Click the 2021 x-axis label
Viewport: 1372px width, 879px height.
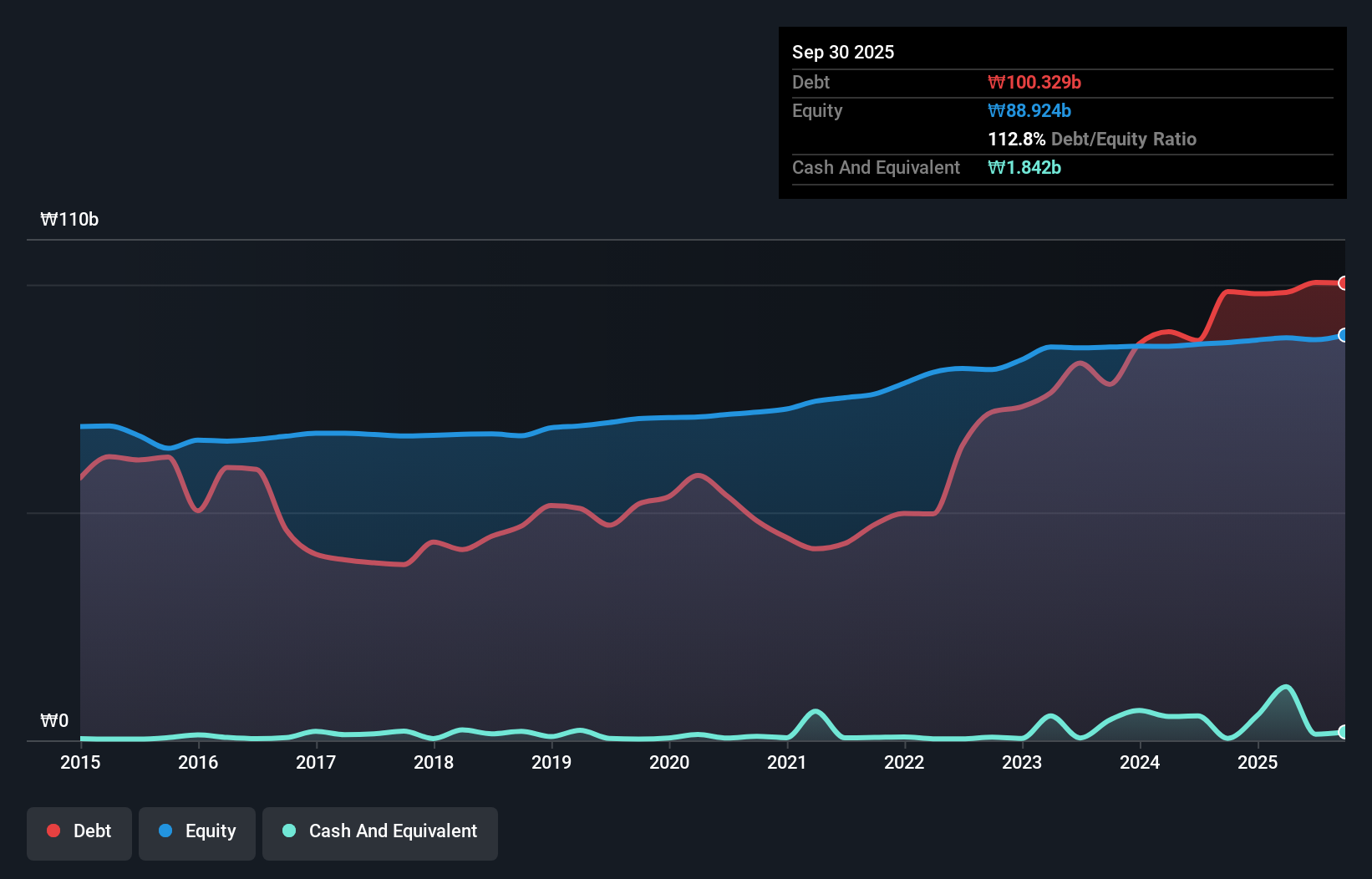(787, 762)
